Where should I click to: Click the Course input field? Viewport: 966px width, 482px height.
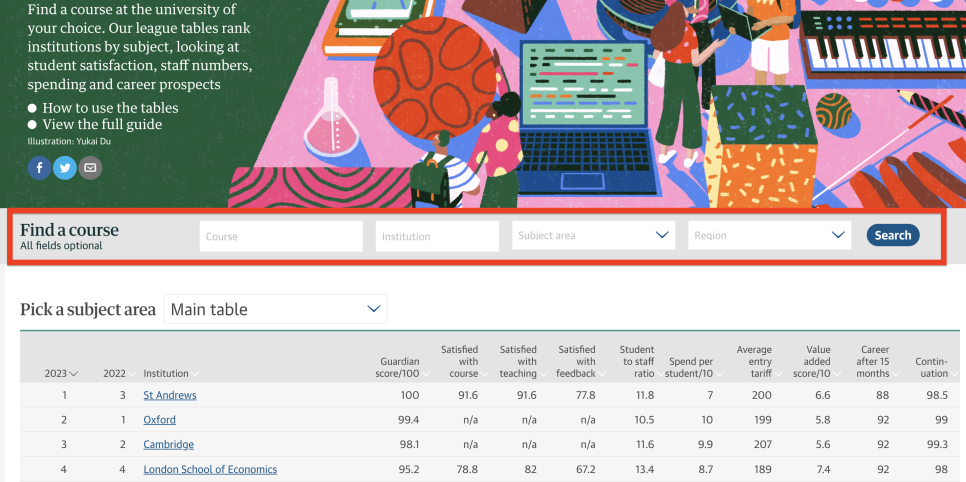coord(281,236)
